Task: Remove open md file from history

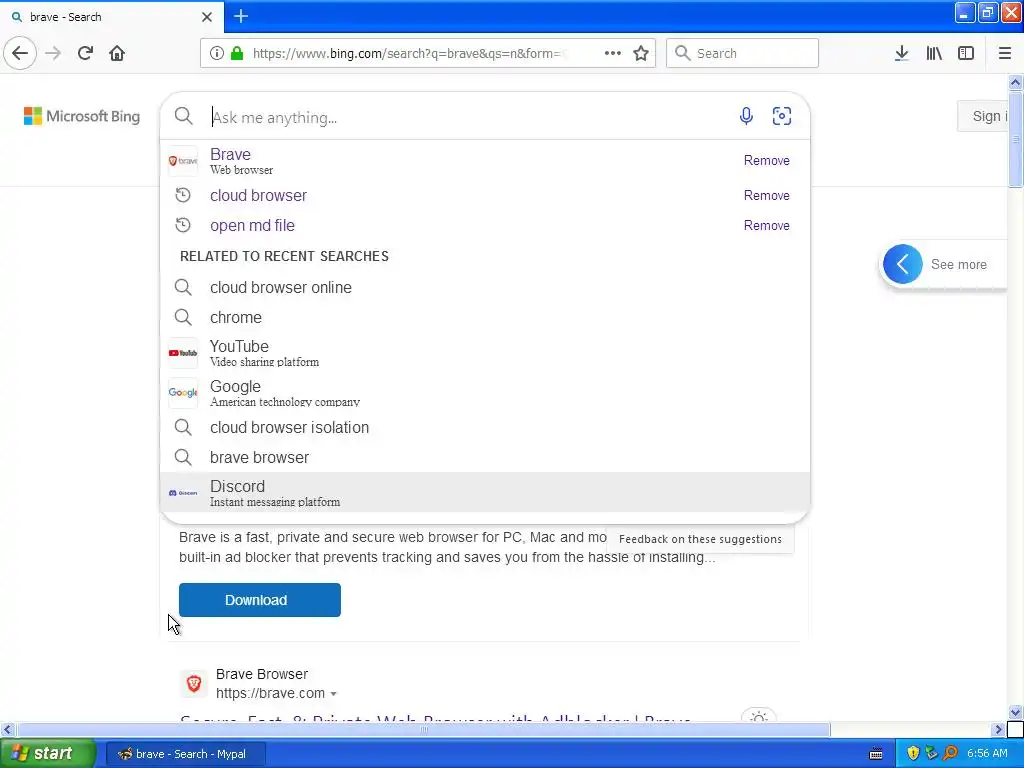Action: [767, 225]
